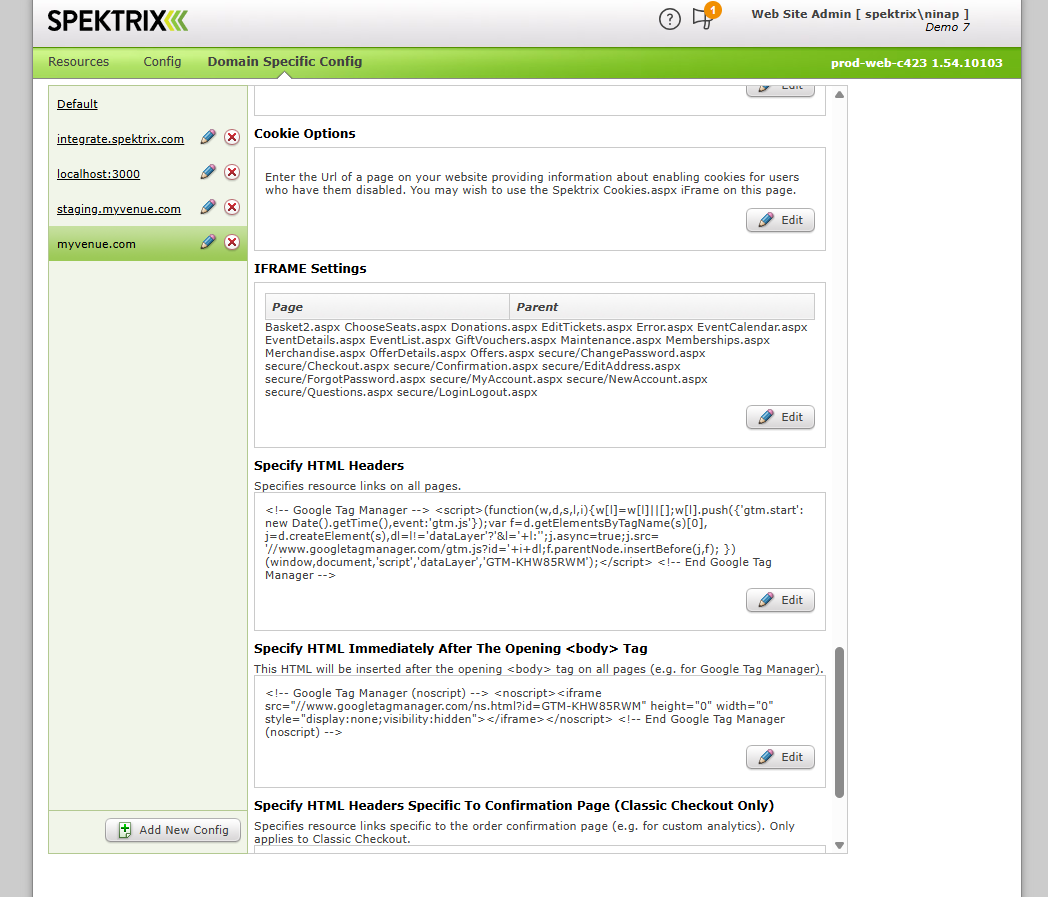Edit HTML after opening body tag
Image resolution: width=1048 pixels, height=897 pixels.
(x=780, y=757)
